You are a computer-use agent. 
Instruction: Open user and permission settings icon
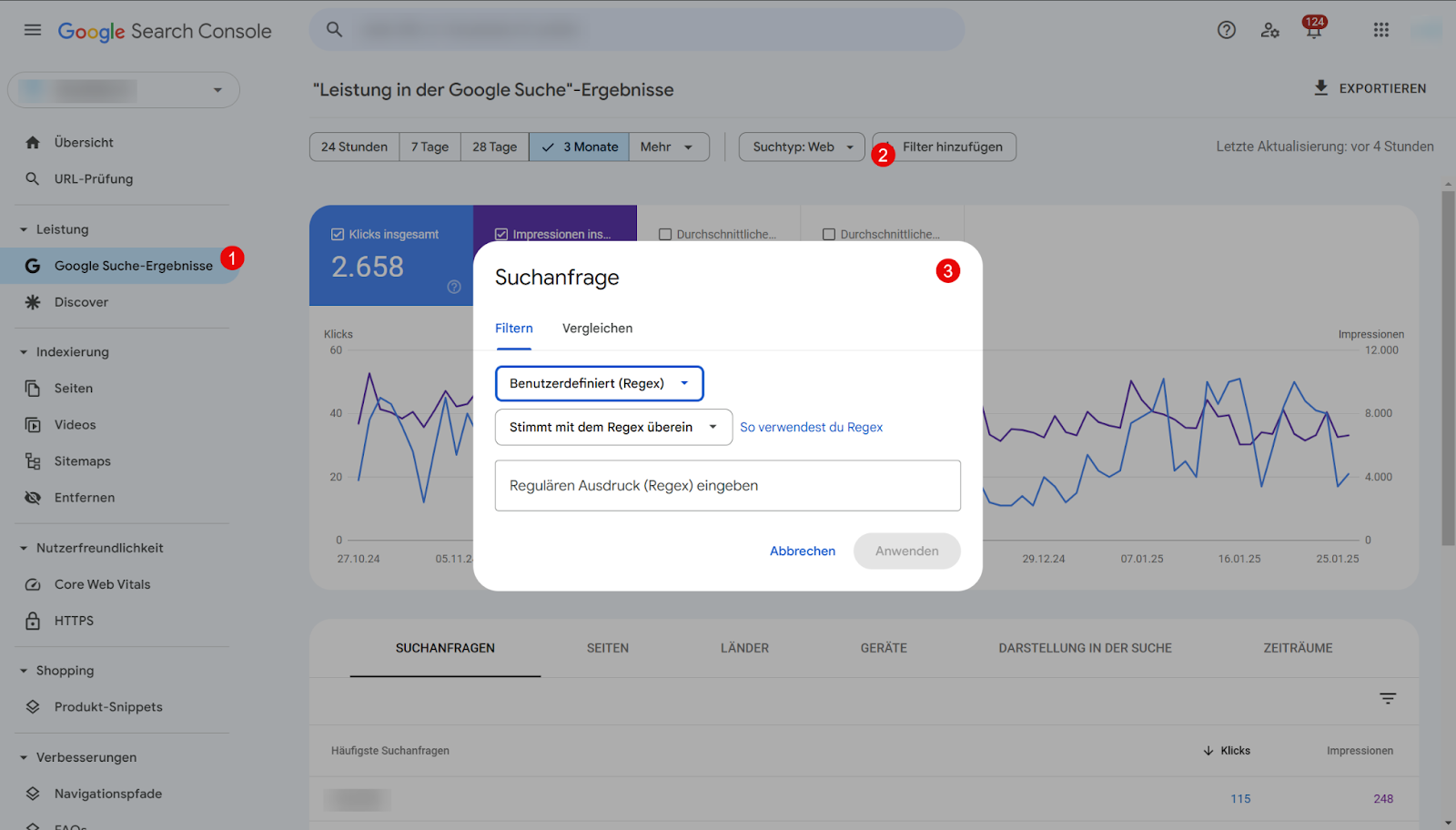click(1270, 30)
